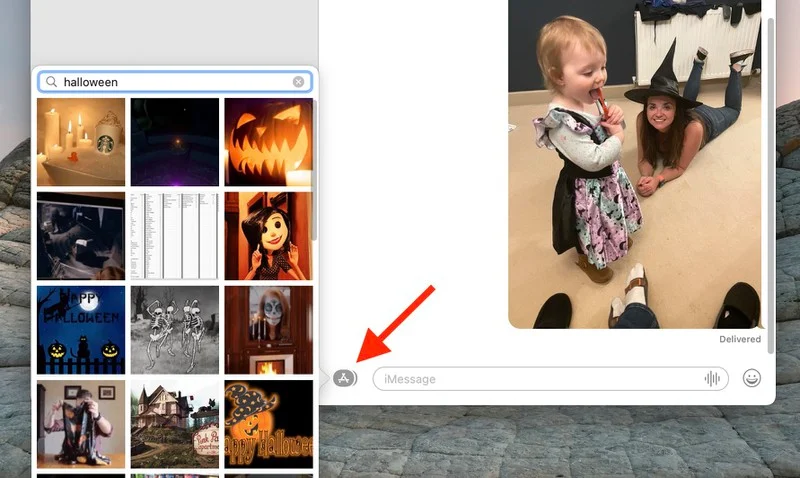This screenshot has height=478, width=800.
Task: Select the glowing jack-o'-lantern GIF
Action: point(268,142)
